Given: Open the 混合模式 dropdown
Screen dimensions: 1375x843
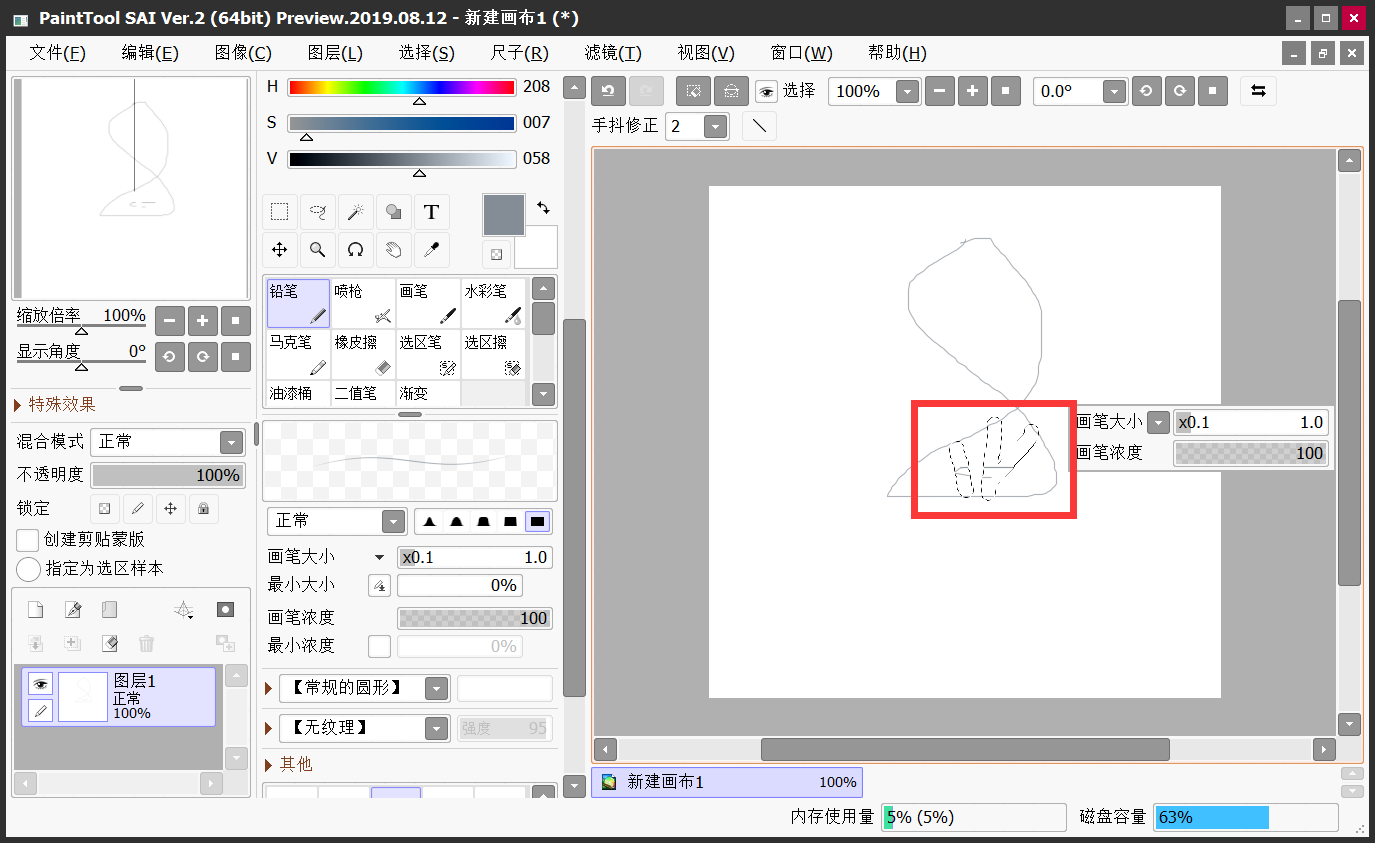Looking at the screenshot, I should (x=231, y=442).
